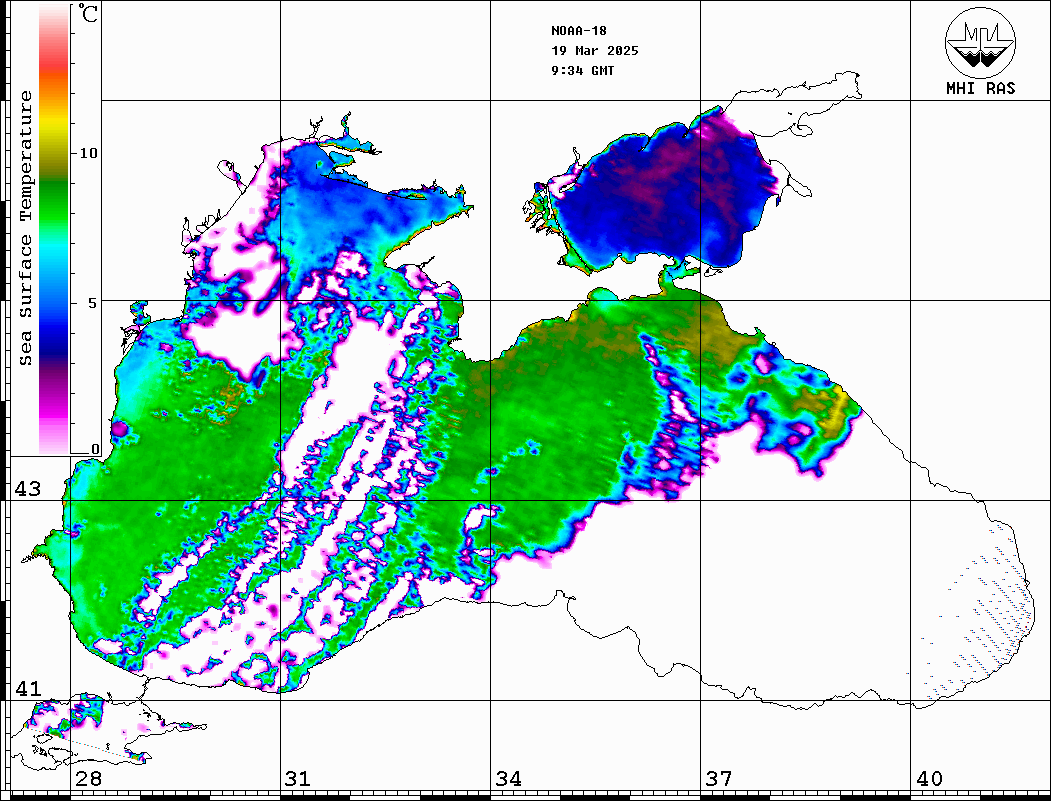Viewport: 1051px width, 801px height.
Task: Click the '0' tick on temperature scale
Action: 95,449
